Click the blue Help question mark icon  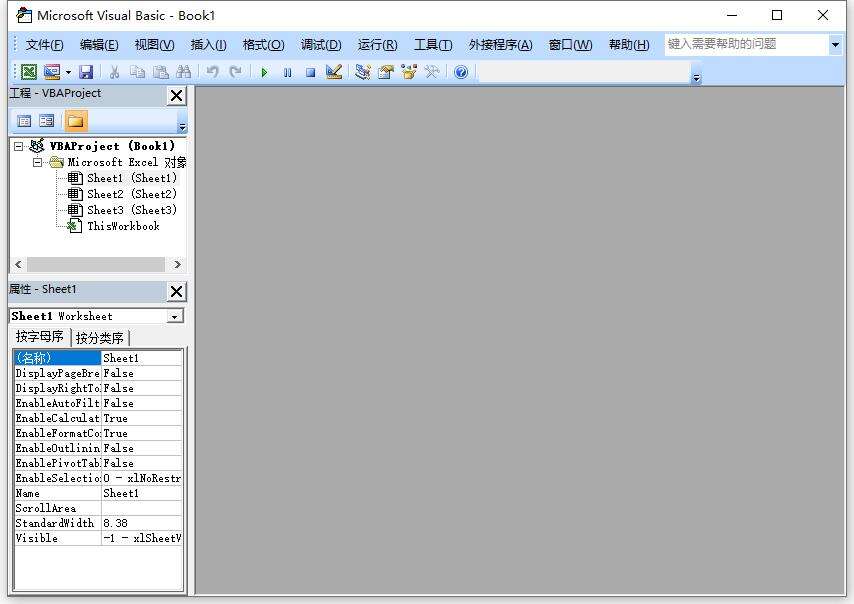point(461,72)
